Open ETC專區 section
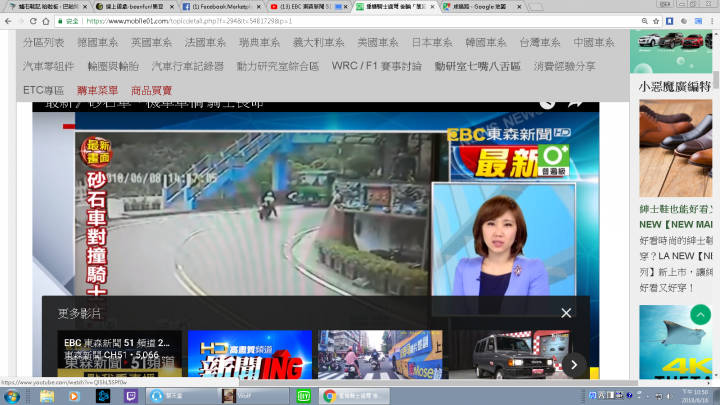This screenshot has height=405, width=720. [44, 90]
